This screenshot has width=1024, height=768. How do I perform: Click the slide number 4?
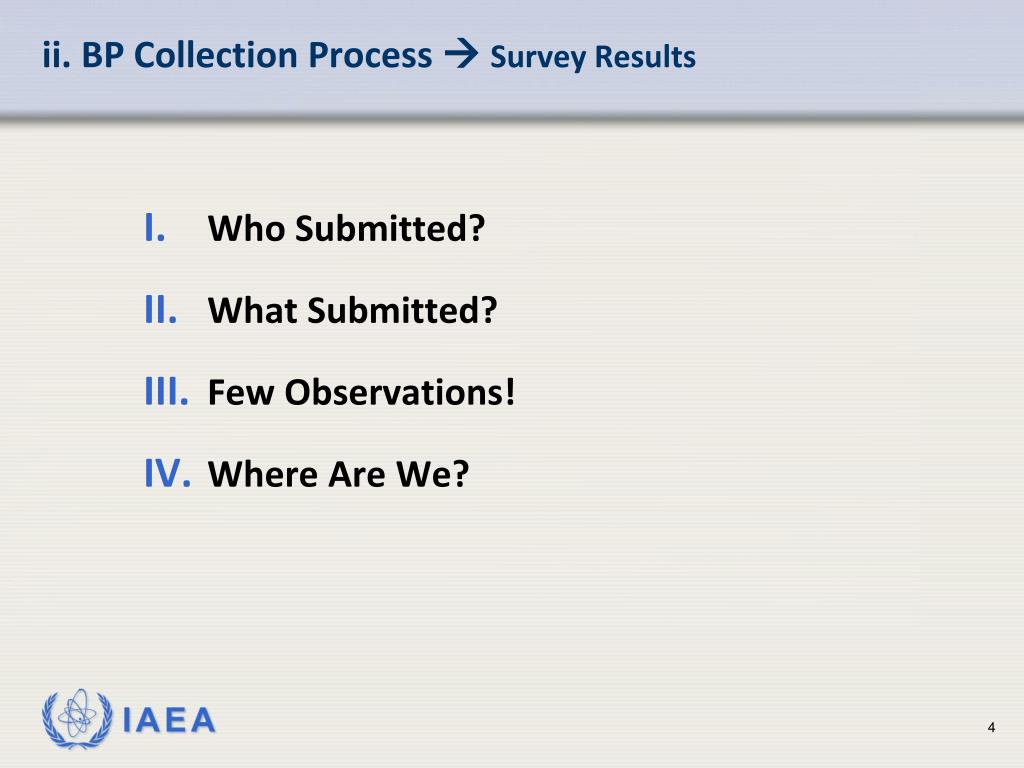pyautogui.click(x=991, y=728)
